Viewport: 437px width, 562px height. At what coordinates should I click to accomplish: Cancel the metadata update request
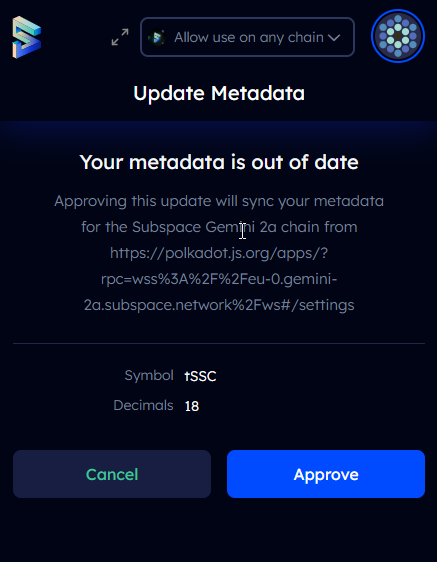coord(112,474)
